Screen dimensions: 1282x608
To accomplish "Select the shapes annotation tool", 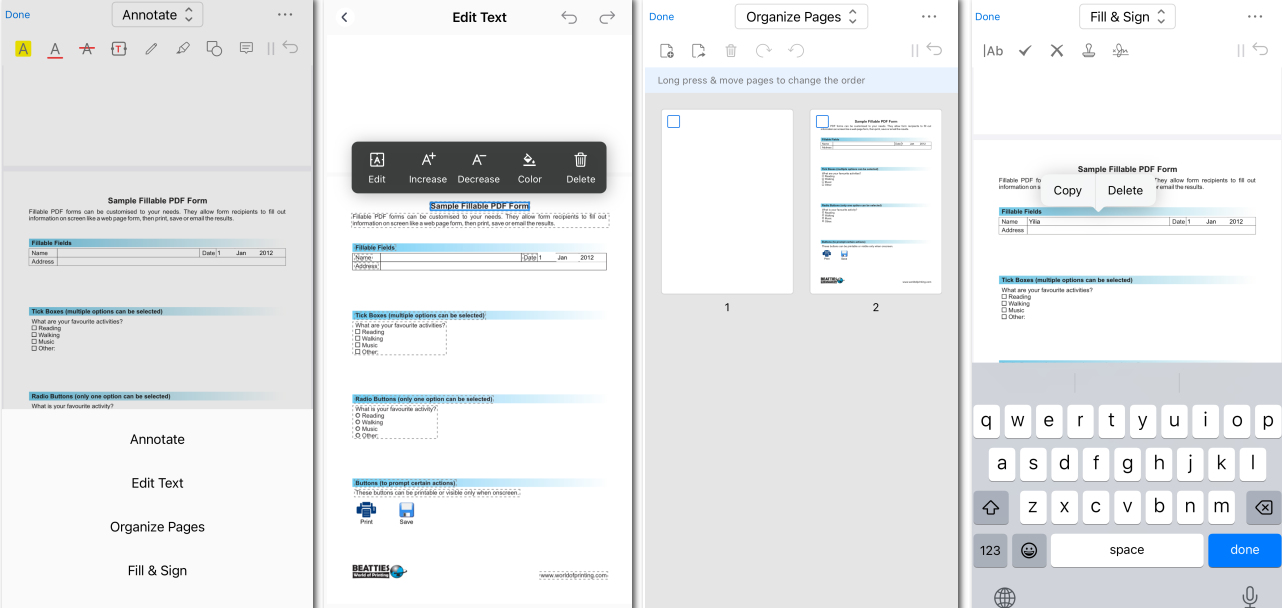I will pyautogui.click(x=214, y=48).
